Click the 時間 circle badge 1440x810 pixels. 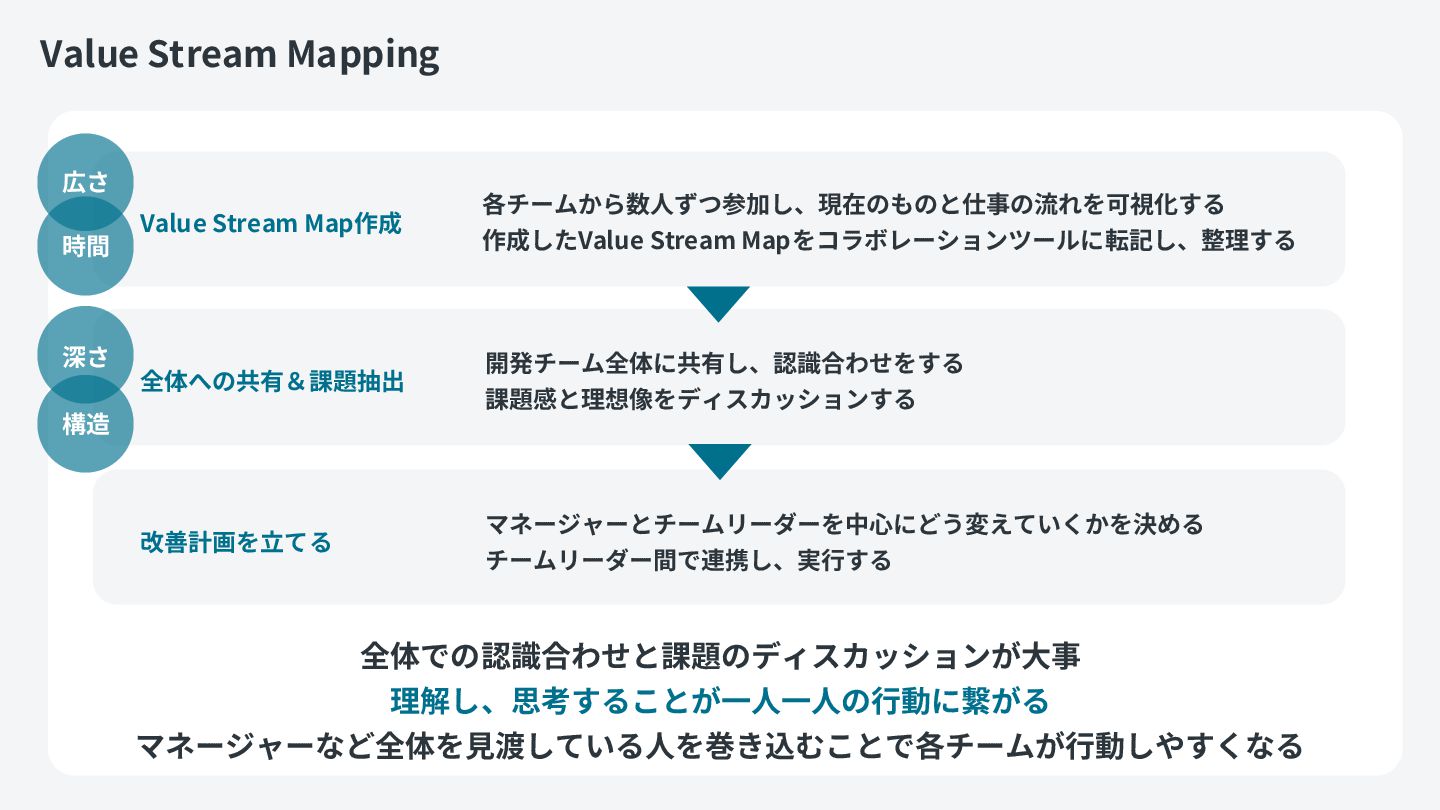pos(85,246)
